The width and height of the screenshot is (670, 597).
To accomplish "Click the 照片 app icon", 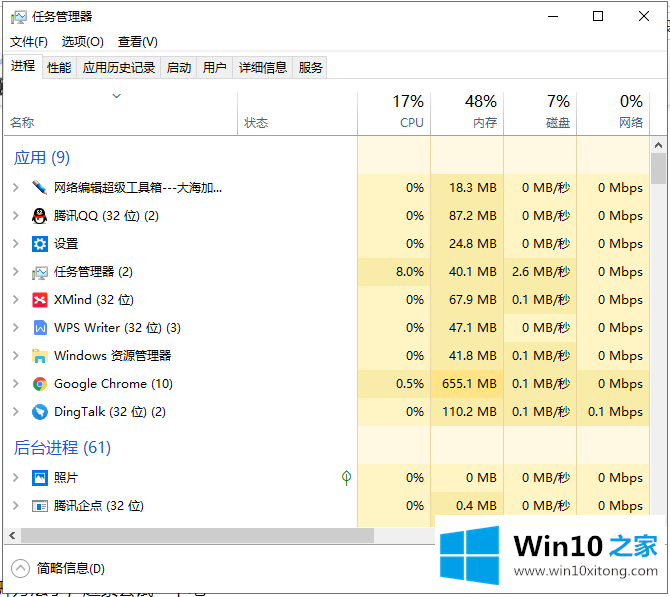I will point(40,478).
